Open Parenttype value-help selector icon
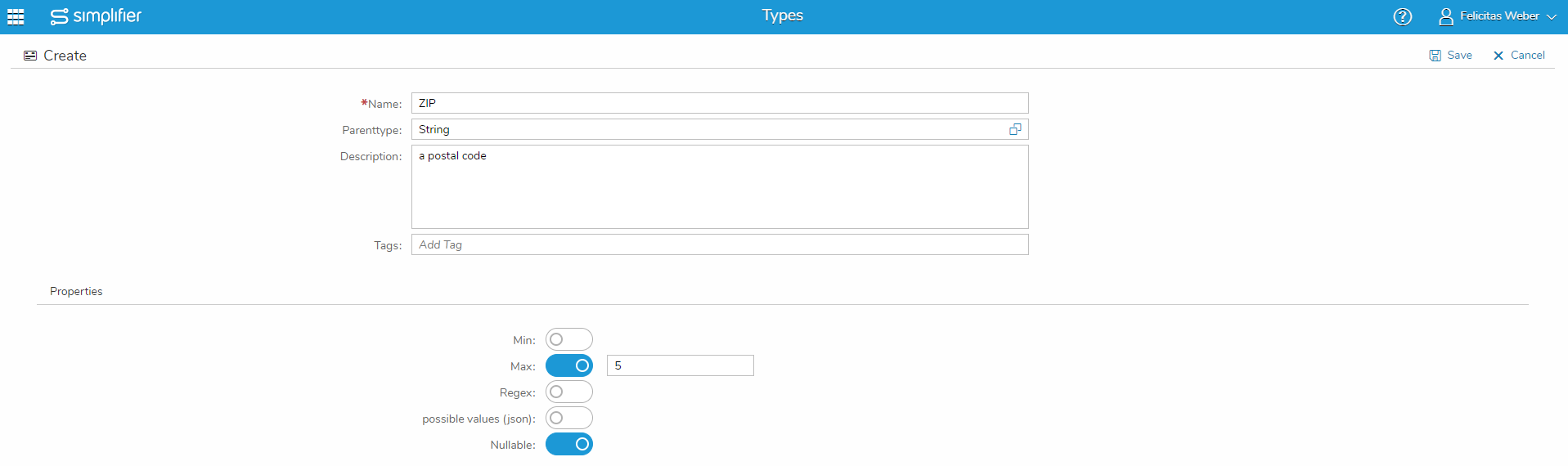Screen dimensions: 1568x466 click(1015, 129)
